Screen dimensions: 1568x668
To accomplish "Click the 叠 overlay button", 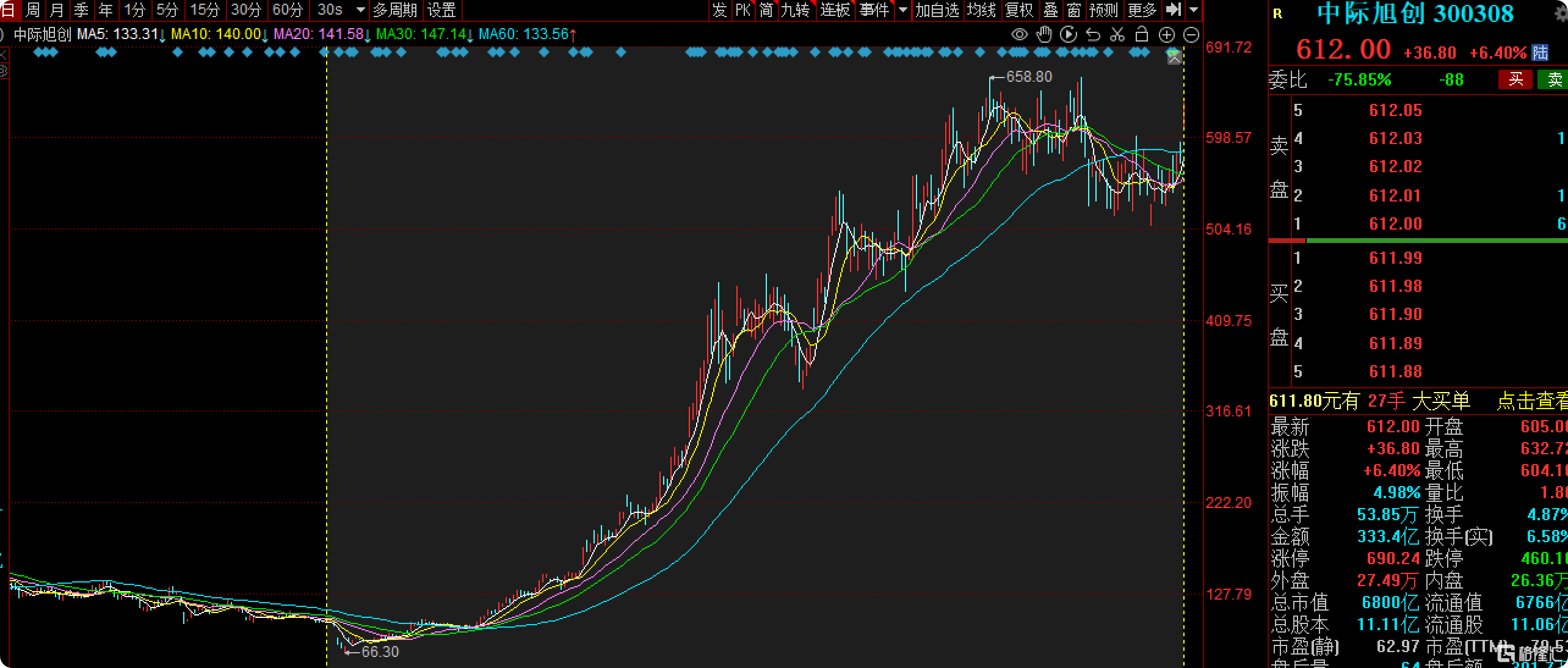I will pos(1051,10).
